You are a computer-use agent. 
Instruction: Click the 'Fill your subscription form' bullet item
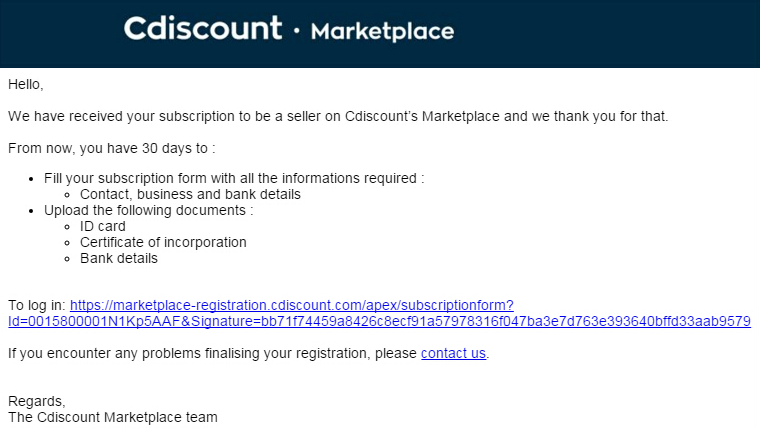click(234, 178)
